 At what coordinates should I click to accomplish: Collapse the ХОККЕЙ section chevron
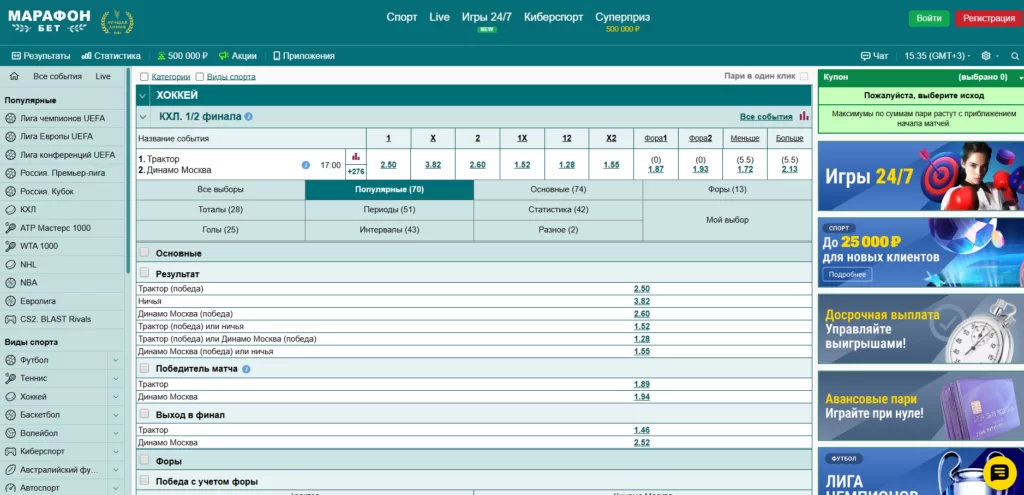(143, 95)
